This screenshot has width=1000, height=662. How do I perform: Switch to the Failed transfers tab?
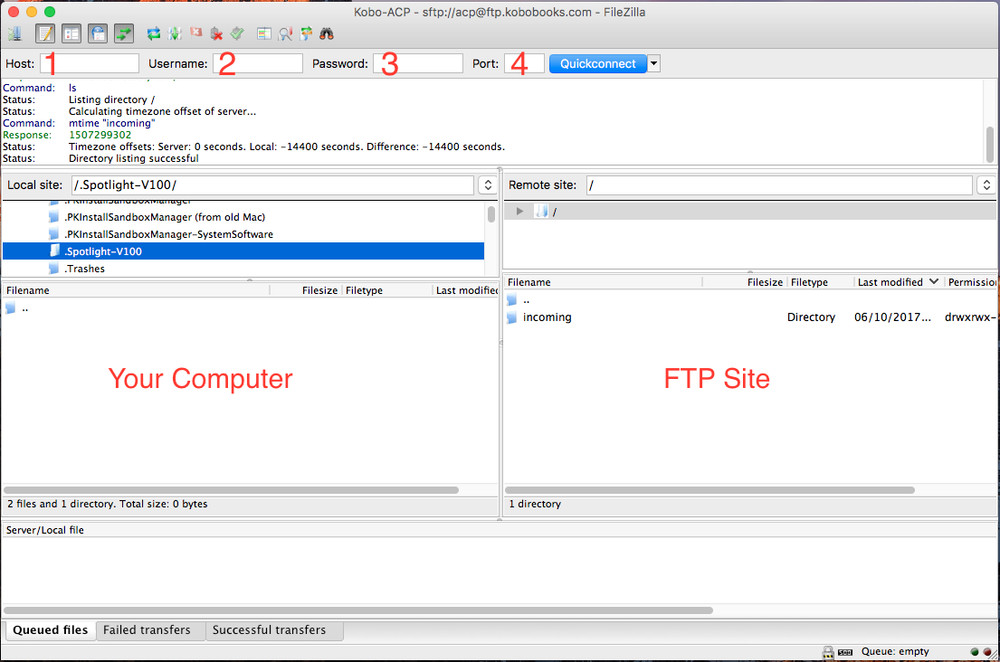149,630
